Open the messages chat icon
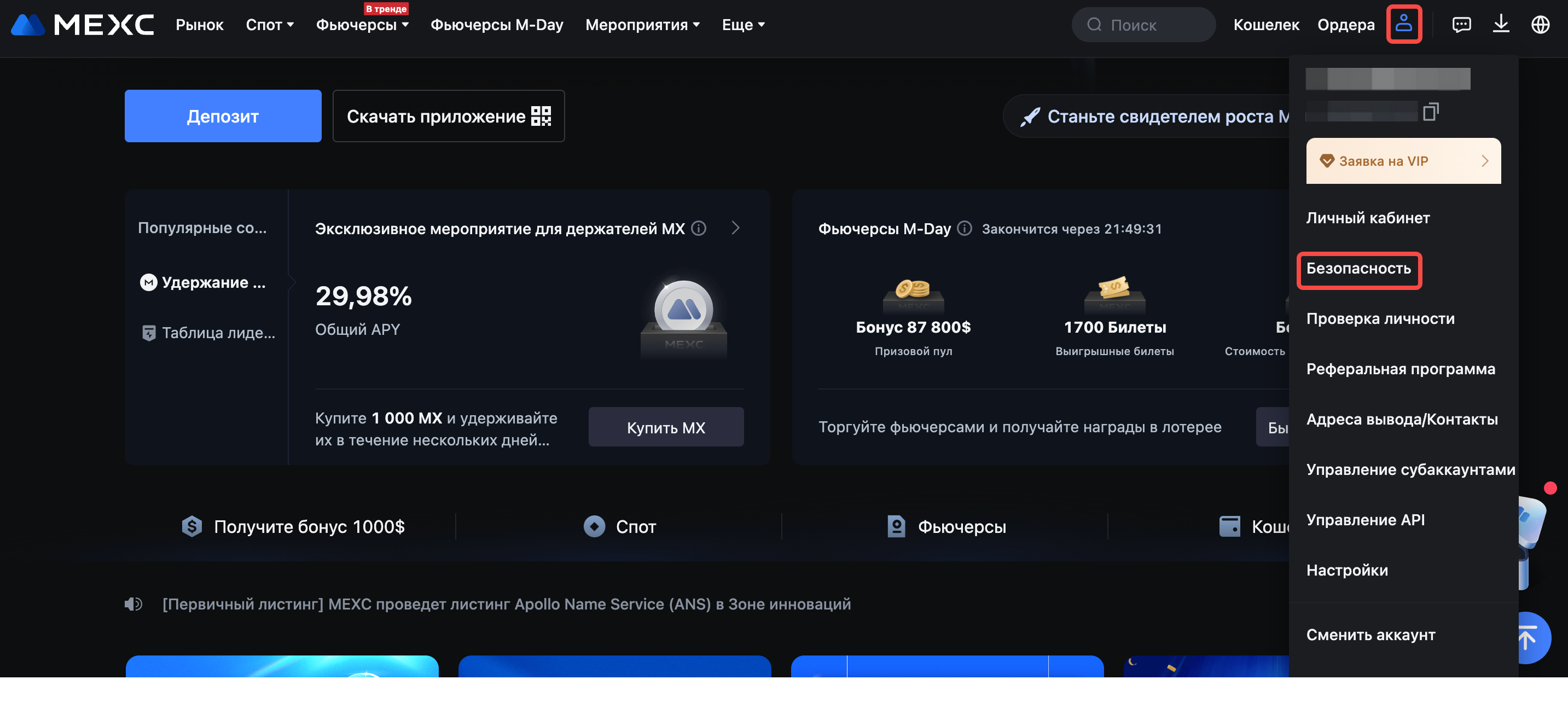Image resolution: width=1568 pixels, height=708 pixels. tap(1461, 25)
